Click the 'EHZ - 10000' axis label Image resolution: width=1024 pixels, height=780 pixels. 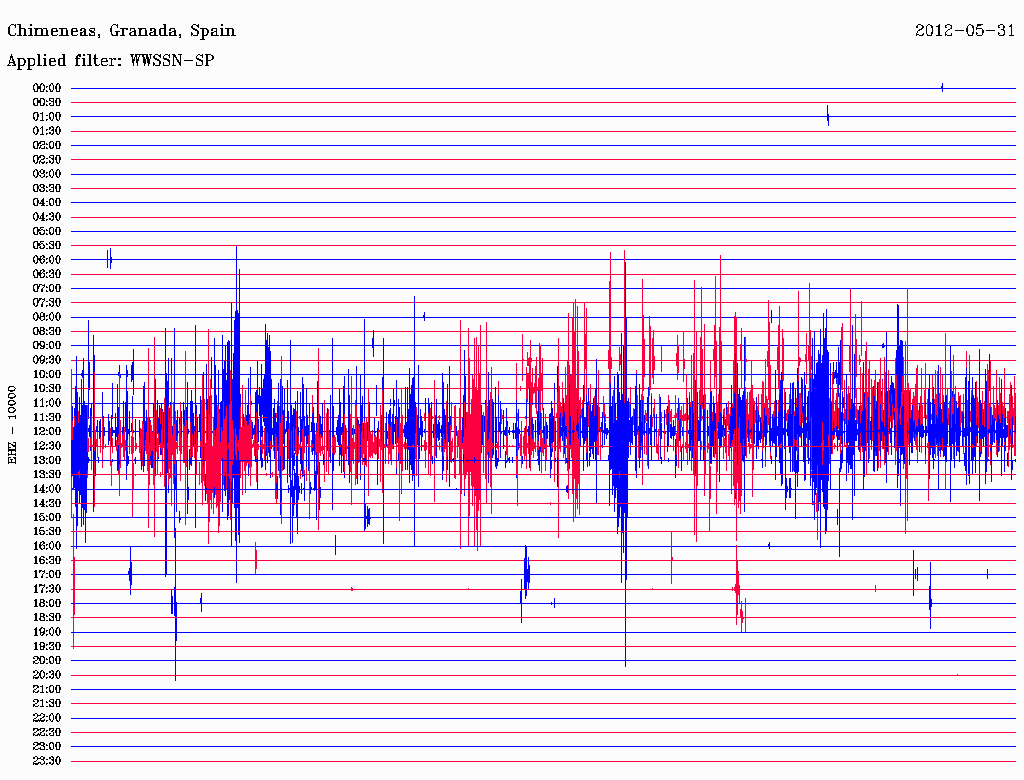click(x=12, y=425)
